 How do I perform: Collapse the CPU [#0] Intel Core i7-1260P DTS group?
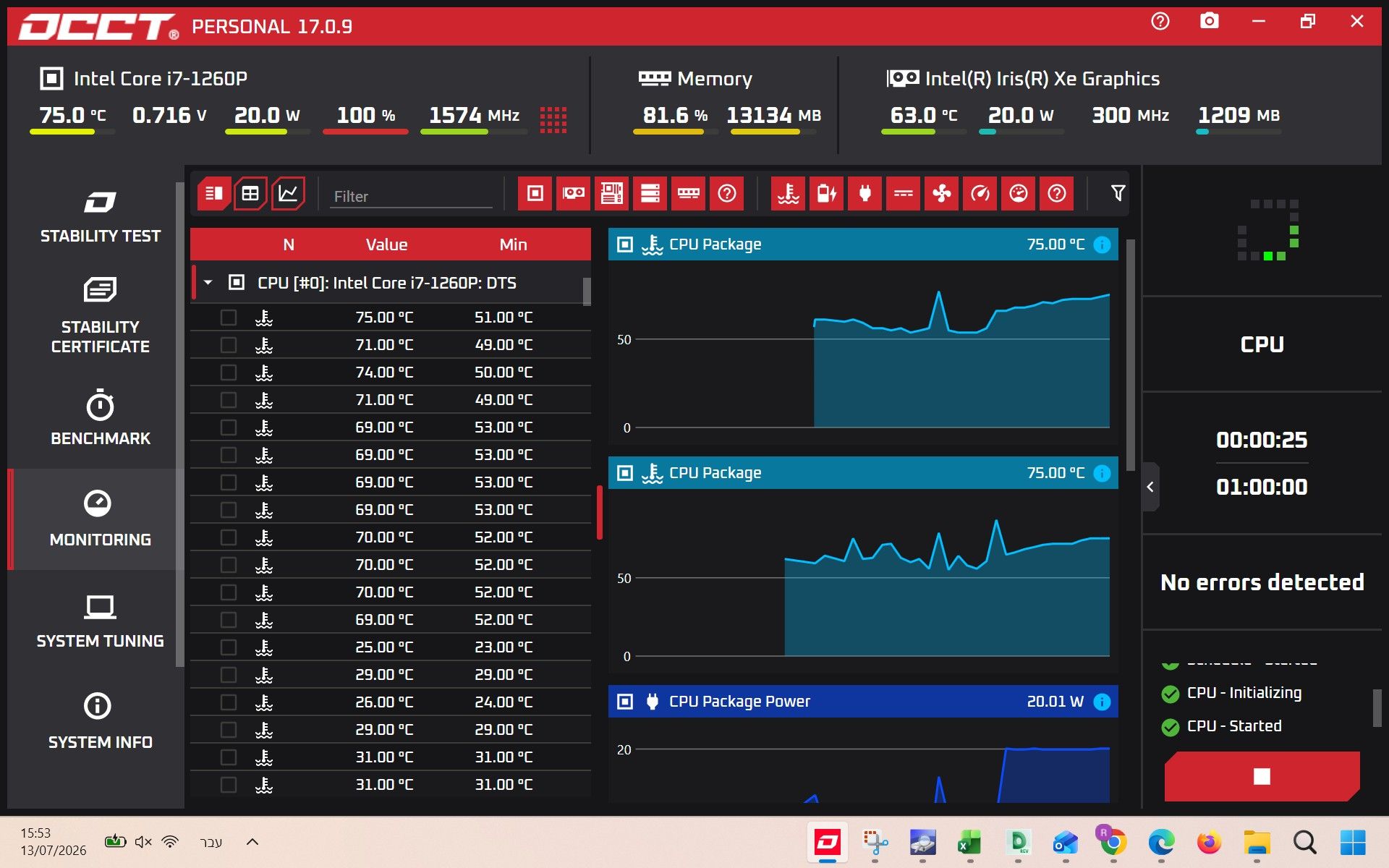pyautogui.click(x=208, y=283)
